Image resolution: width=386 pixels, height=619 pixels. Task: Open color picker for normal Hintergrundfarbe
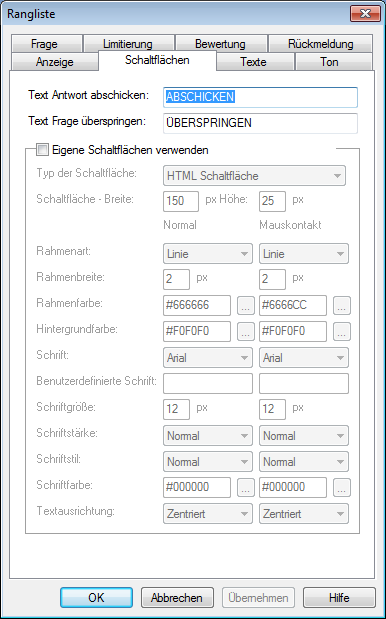click(245, 332)
